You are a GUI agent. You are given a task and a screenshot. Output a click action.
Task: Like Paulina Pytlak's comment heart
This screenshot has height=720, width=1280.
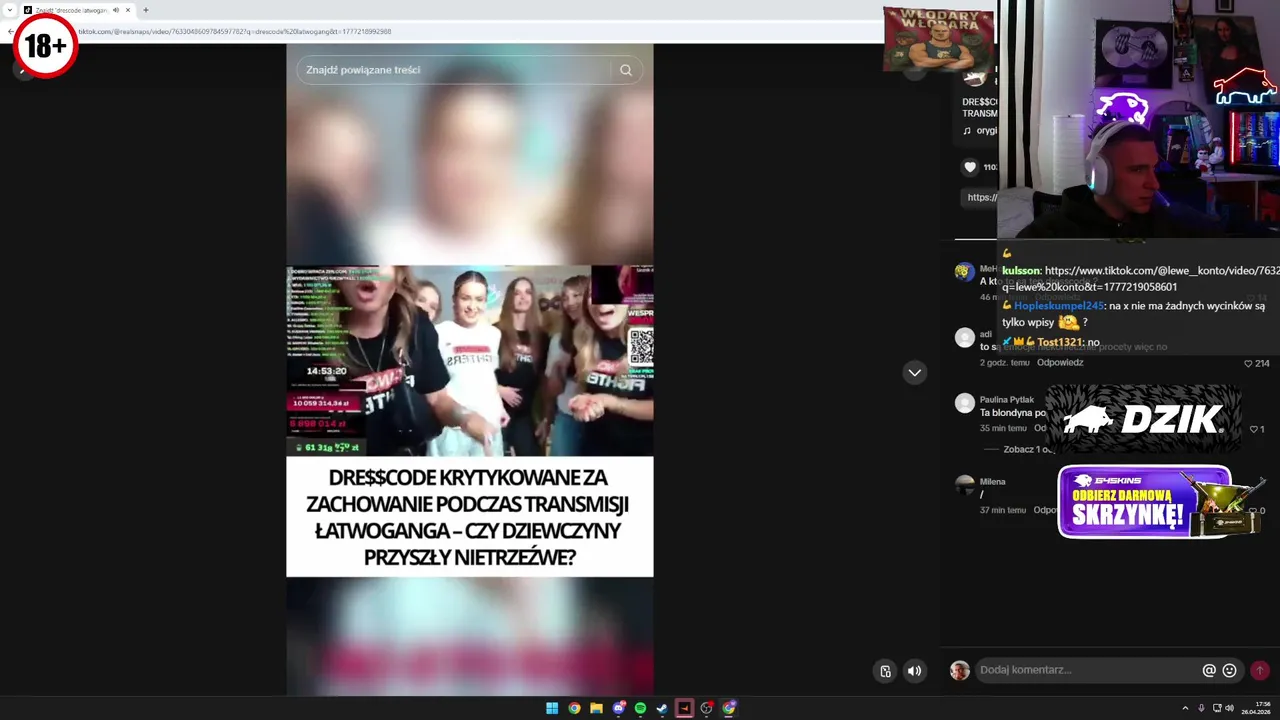1254,429
